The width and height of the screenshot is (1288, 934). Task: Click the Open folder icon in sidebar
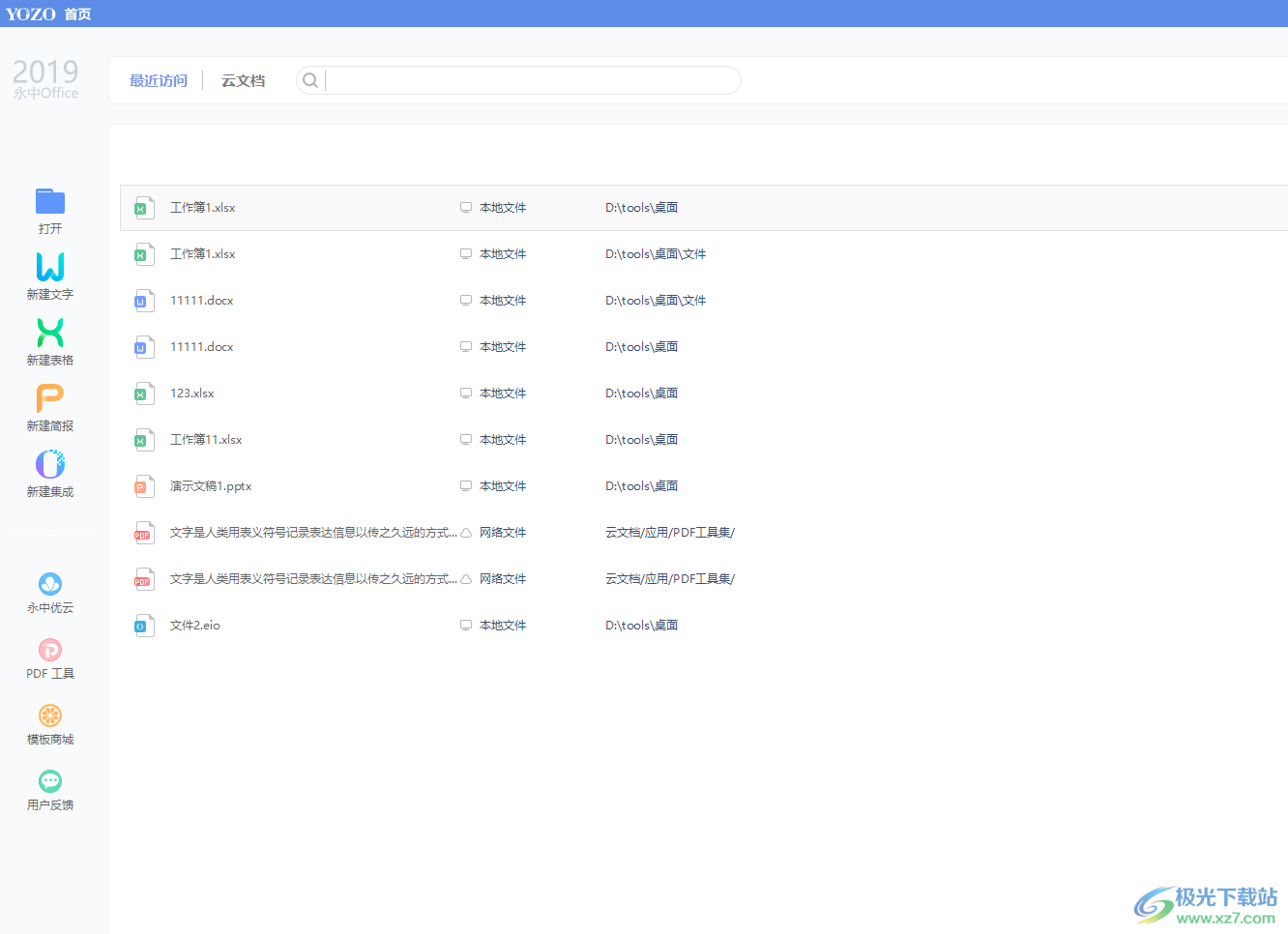[x=50, y=201]
